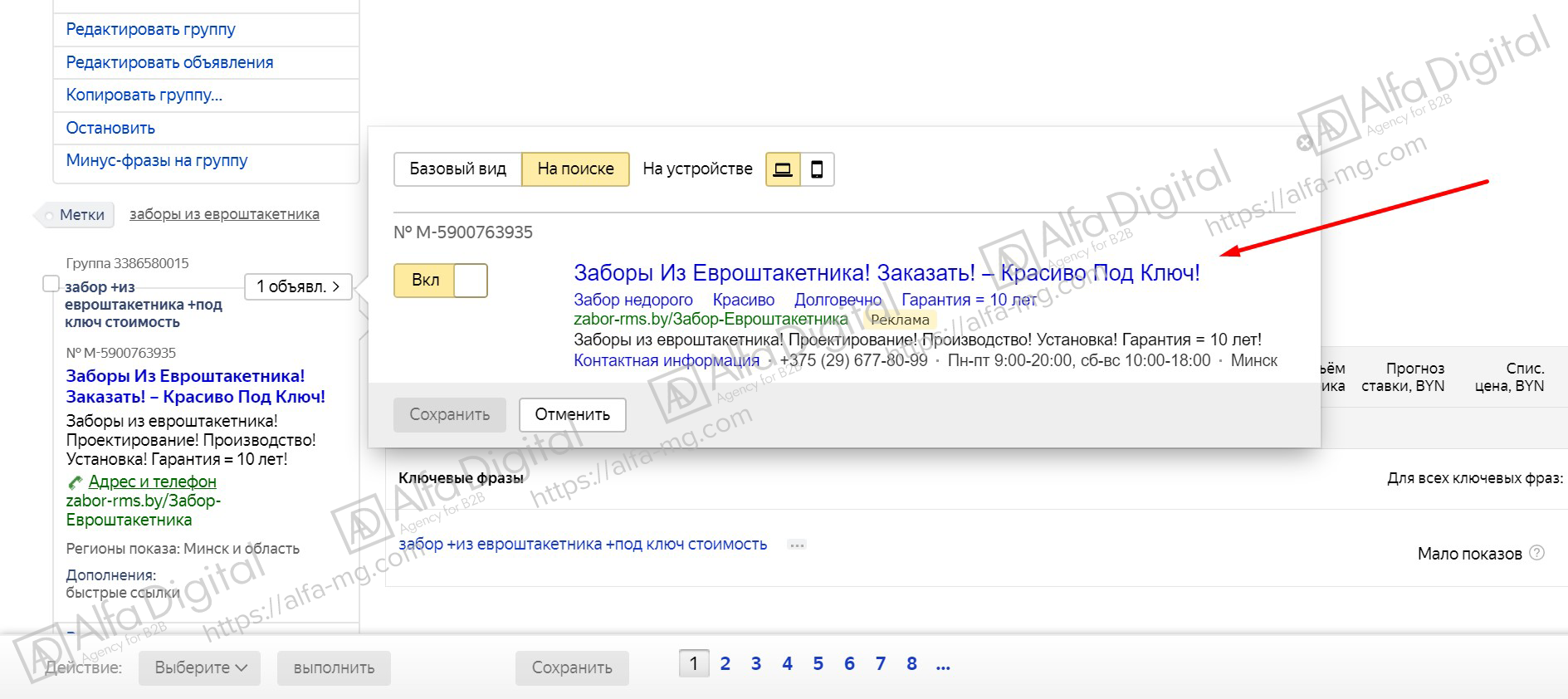Open the ad title link in the left group panel
Screen dimensions: 1568x699
[x=196, y=386]
